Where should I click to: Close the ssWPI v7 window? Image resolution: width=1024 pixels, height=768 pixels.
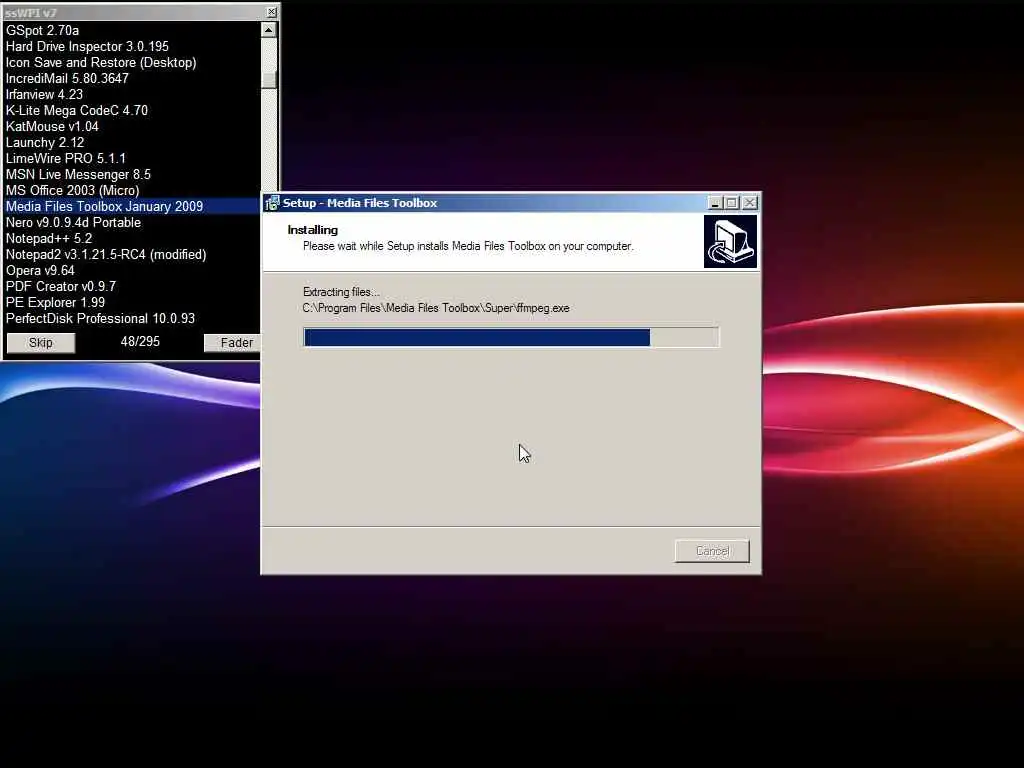(x=272, y=12)
